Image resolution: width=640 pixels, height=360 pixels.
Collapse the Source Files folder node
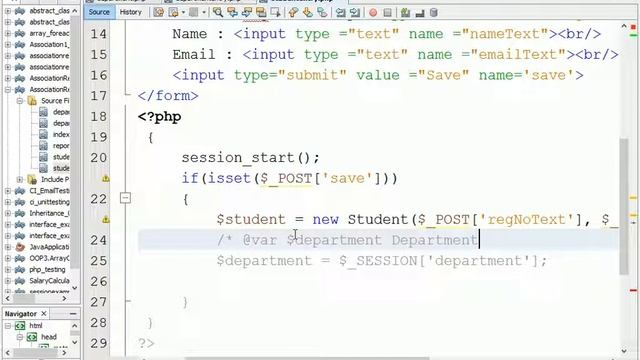point(19,100)
